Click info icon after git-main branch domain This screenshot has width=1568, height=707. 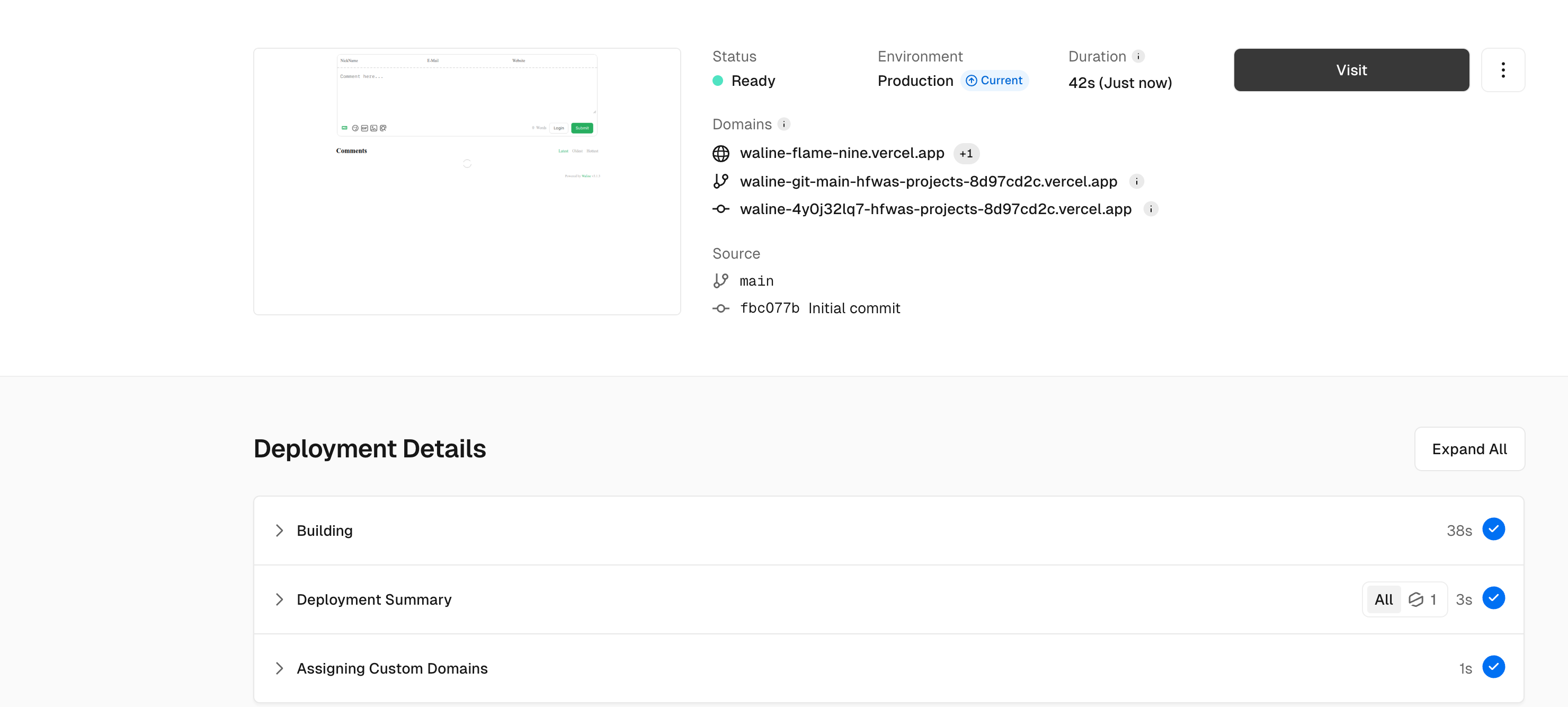coord(1136,181)
